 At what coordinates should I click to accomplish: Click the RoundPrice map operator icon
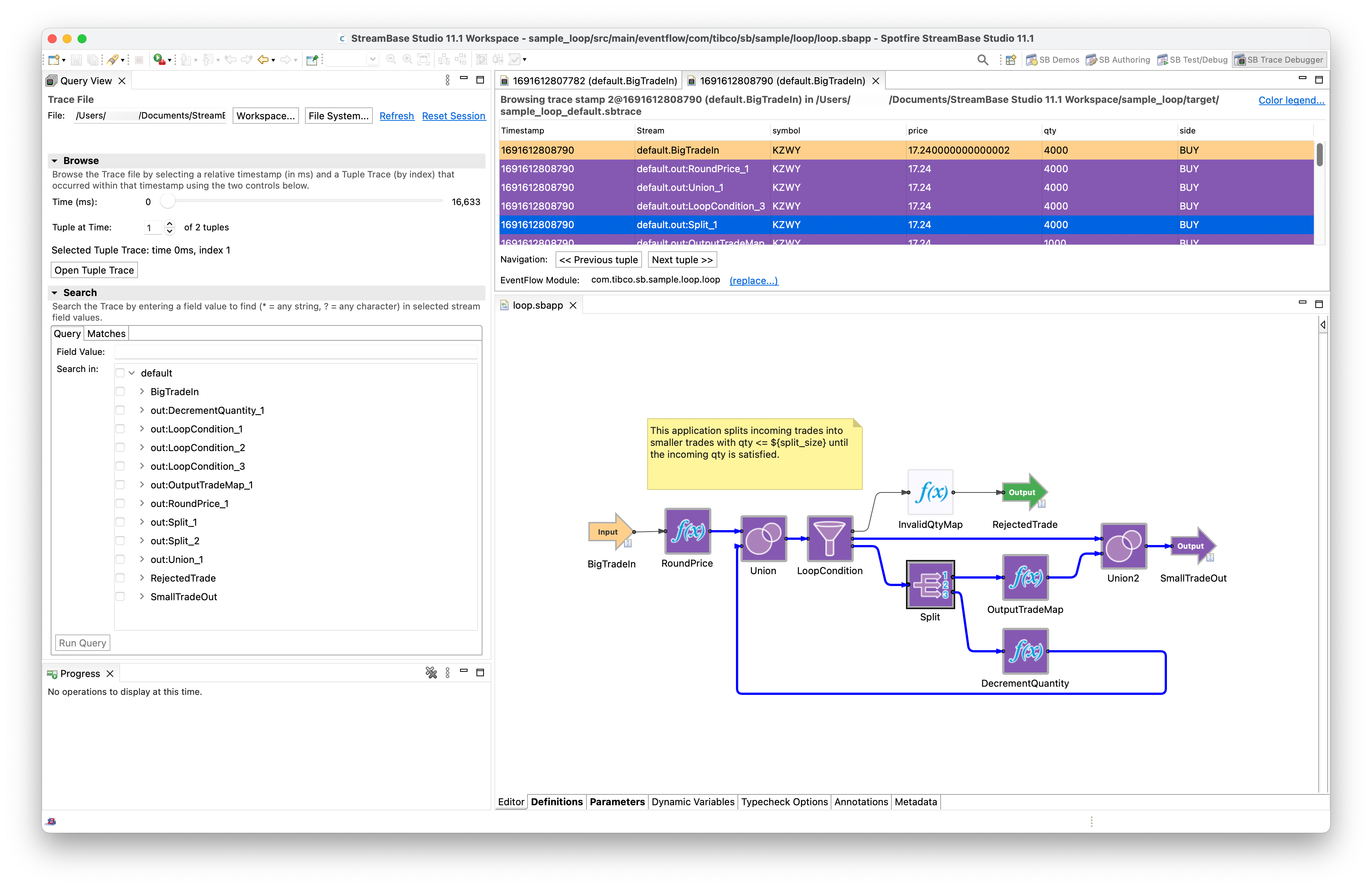click(687, 531)
